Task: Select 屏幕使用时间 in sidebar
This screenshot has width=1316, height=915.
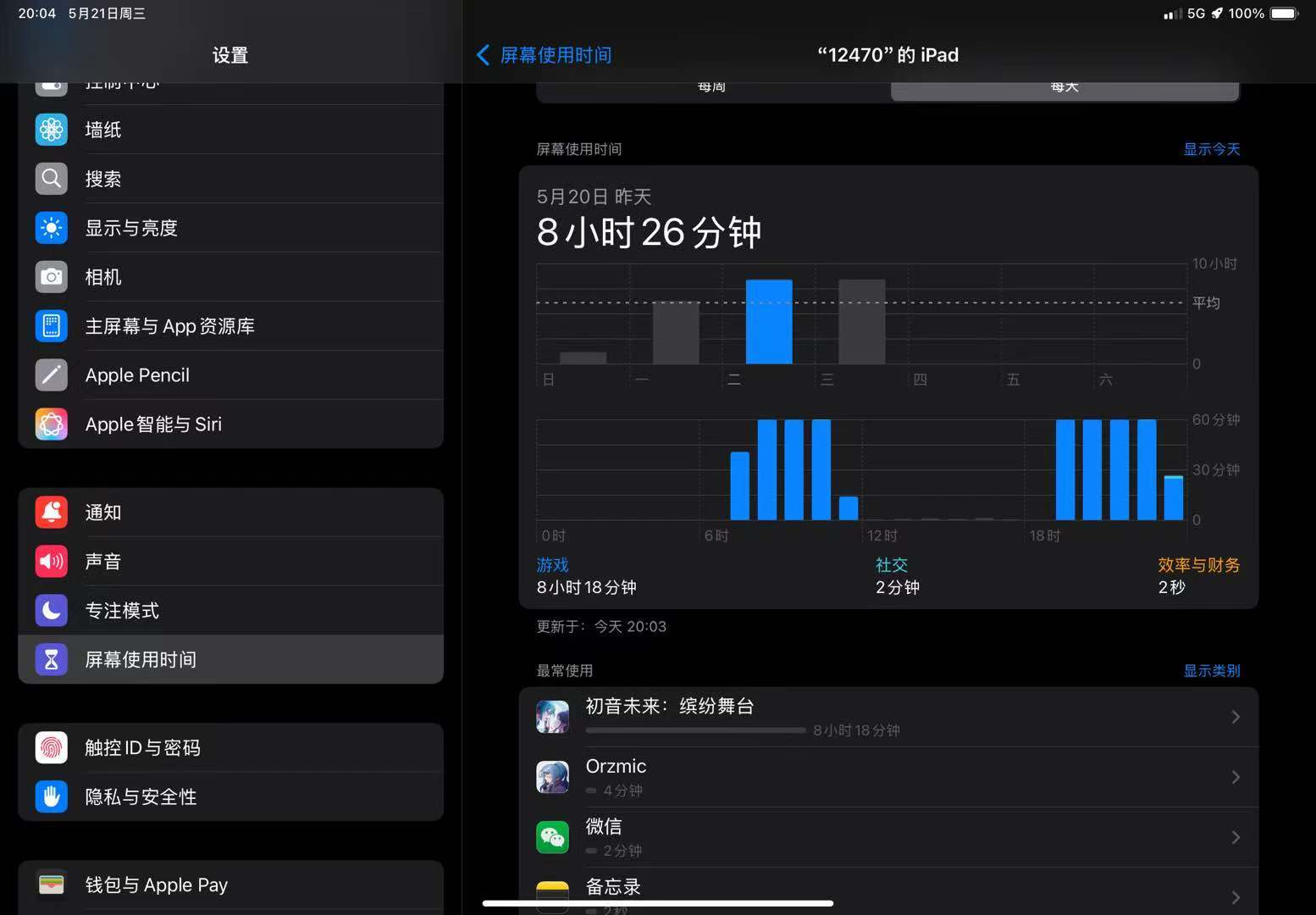Action: [230, 660]
